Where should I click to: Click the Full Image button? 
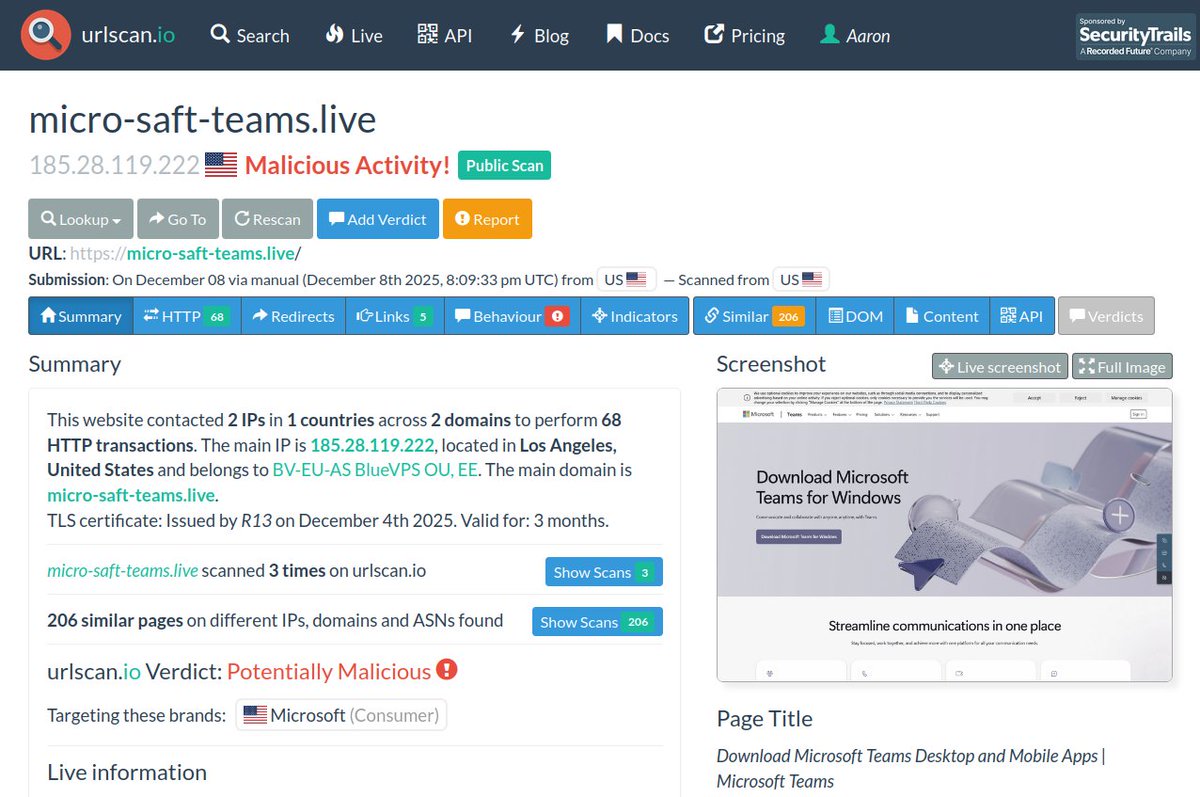tap(1122, 366)
